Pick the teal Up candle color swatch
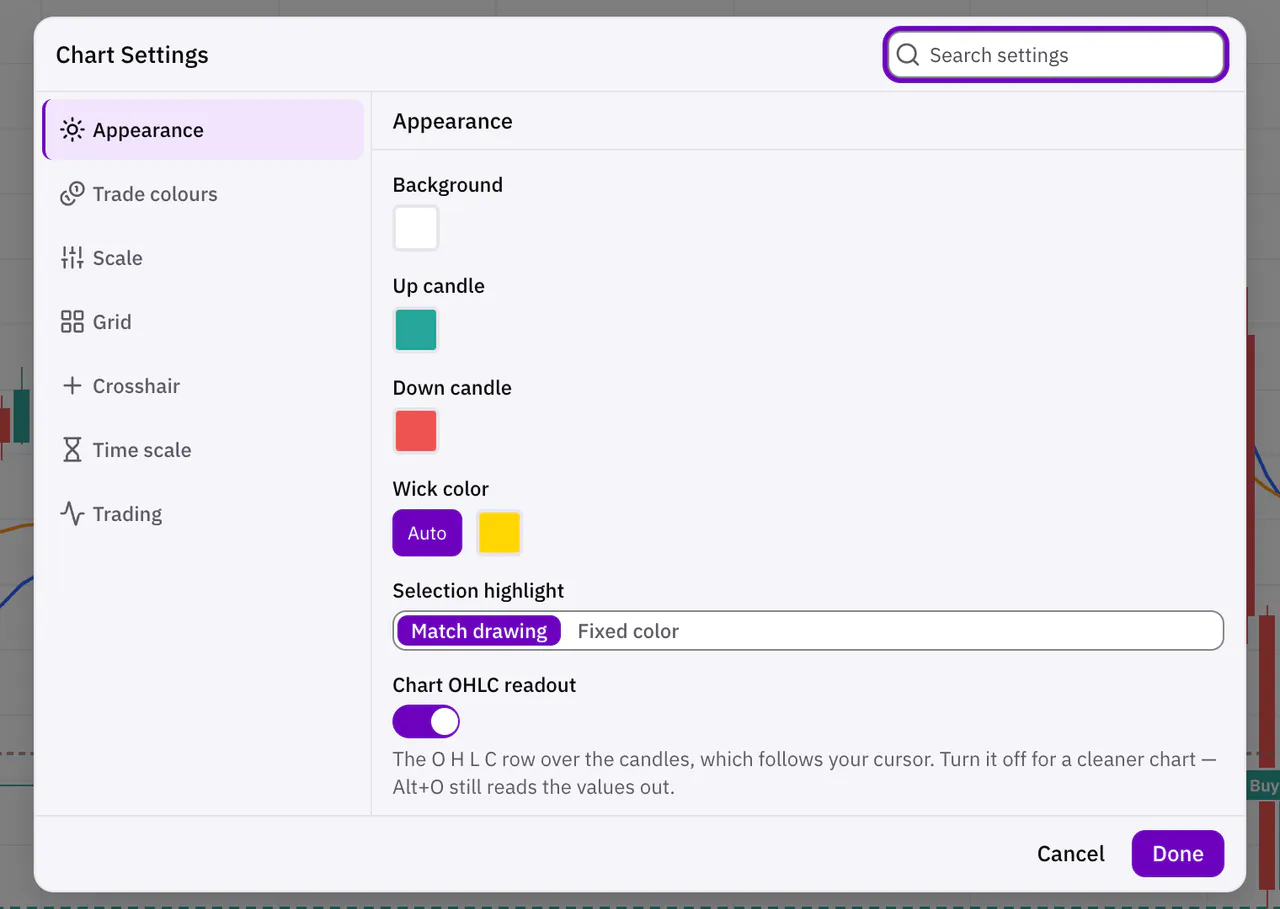 click(x=416, y=330)
